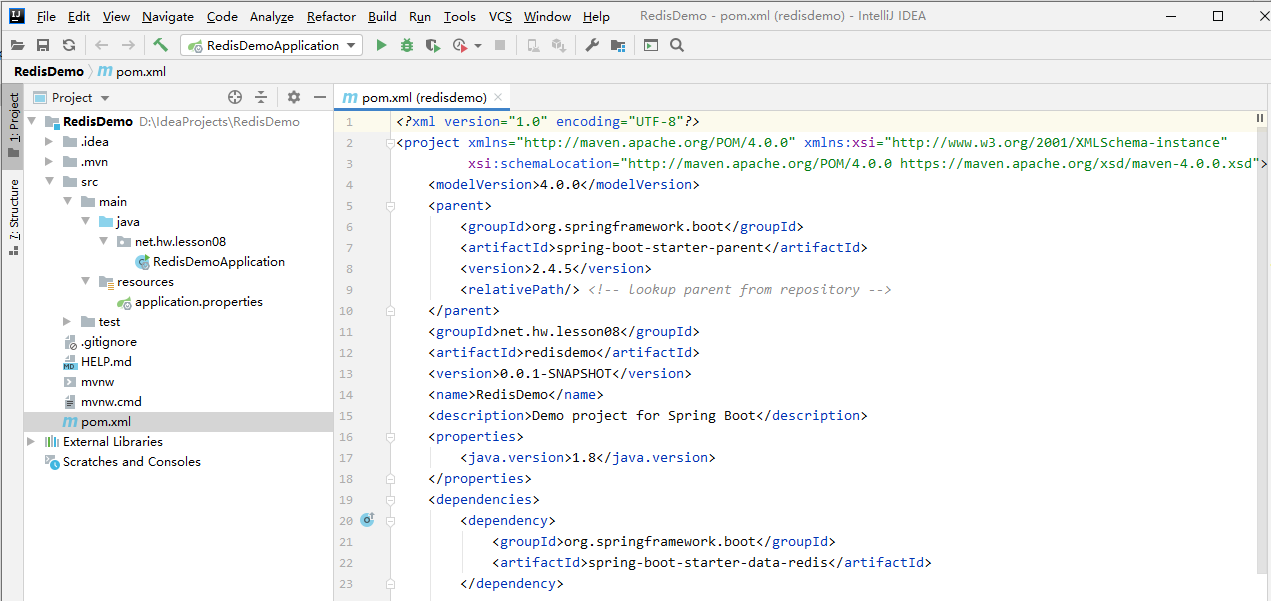The height and width of the screenshot is (601, 1271).
Task: Click the Run Anything terminal icon
Action: pos(651,45)
